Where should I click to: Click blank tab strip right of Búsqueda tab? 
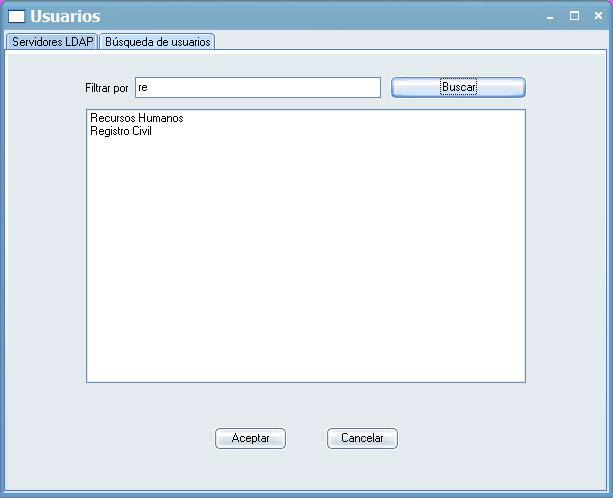(x=400, y=42)
